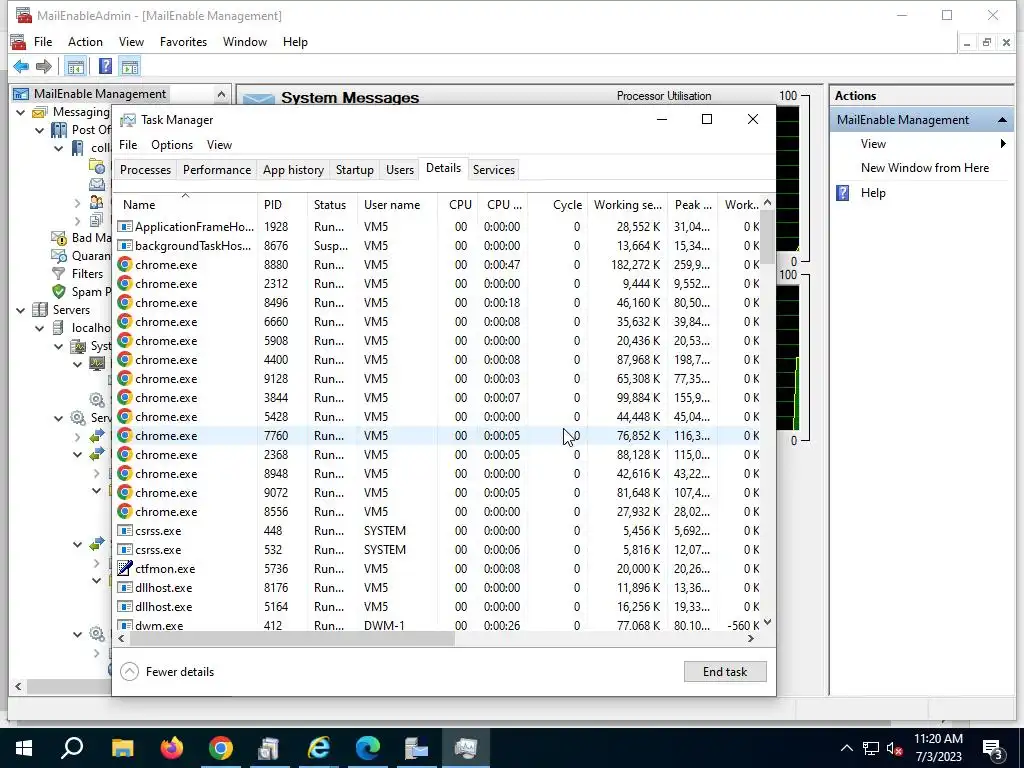Click the clock showing 11:20 AM
1024x768 pixels.
point(938,739)
